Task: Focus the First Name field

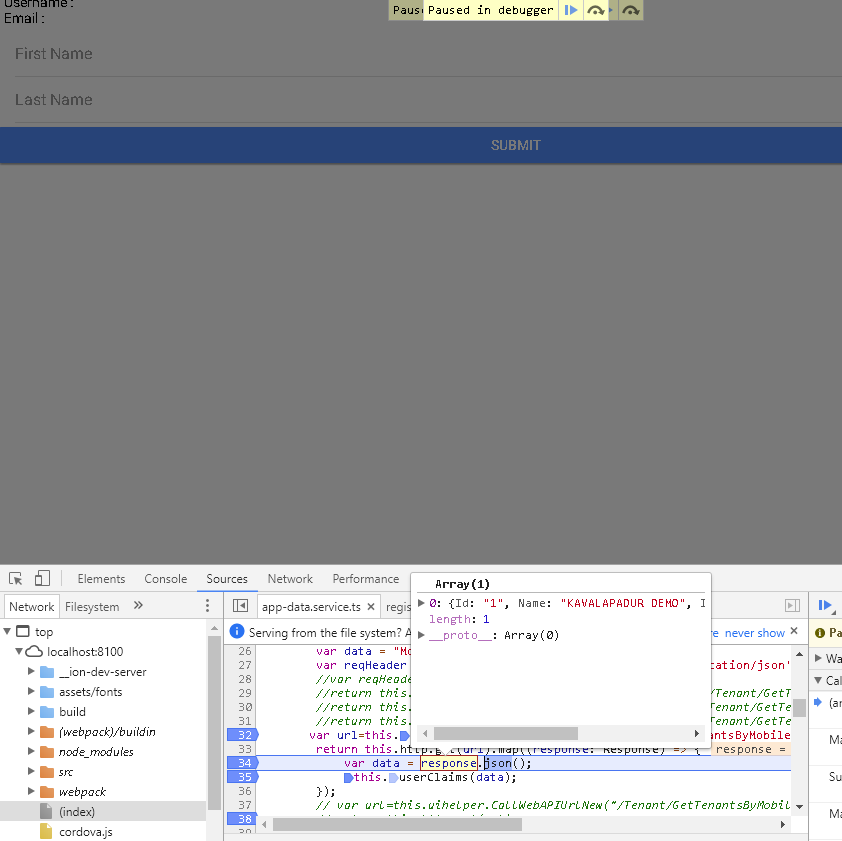Action: click(428, 54)
